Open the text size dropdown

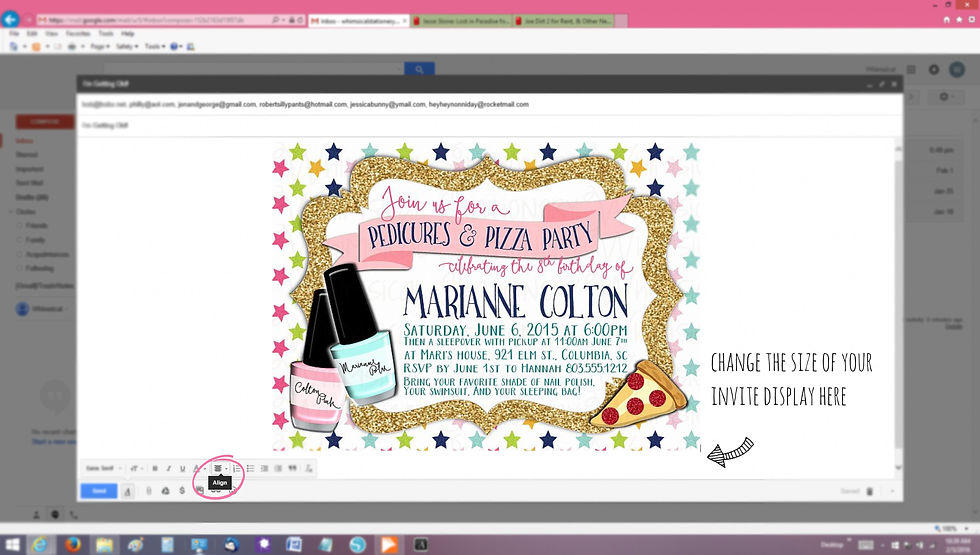[136, 468]
